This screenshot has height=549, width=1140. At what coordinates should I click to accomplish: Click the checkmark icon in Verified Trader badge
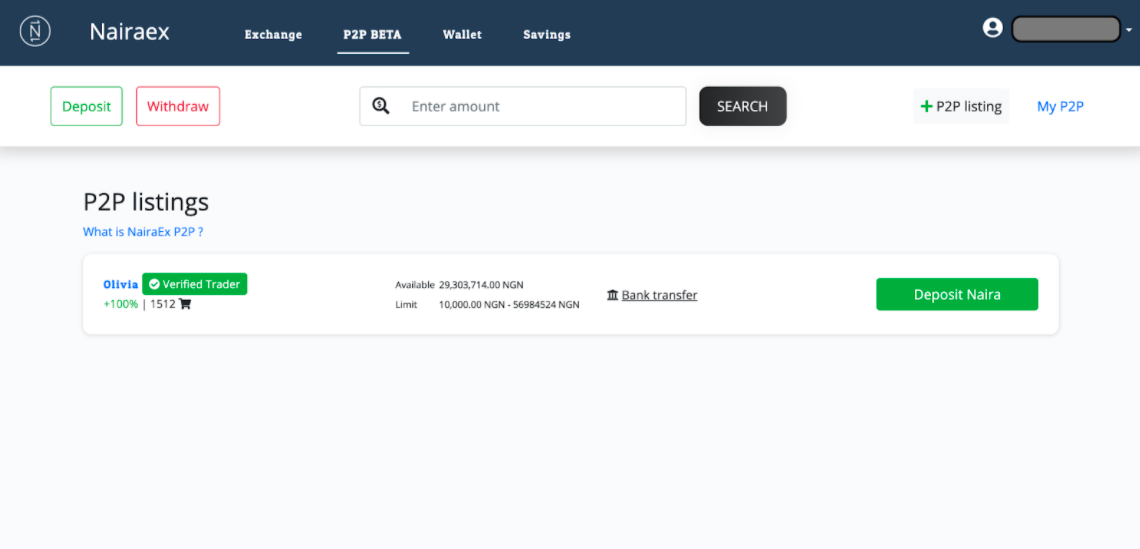click(153, 284)
